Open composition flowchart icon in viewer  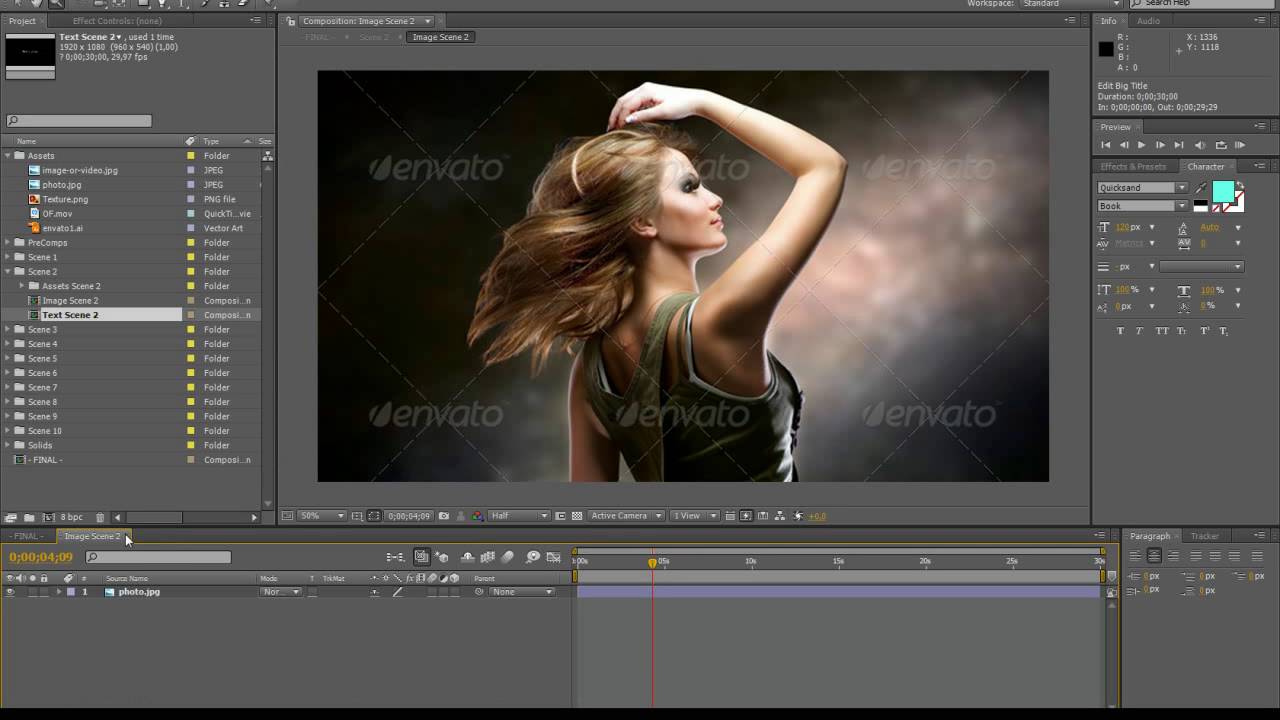click(x=780, y=516)
